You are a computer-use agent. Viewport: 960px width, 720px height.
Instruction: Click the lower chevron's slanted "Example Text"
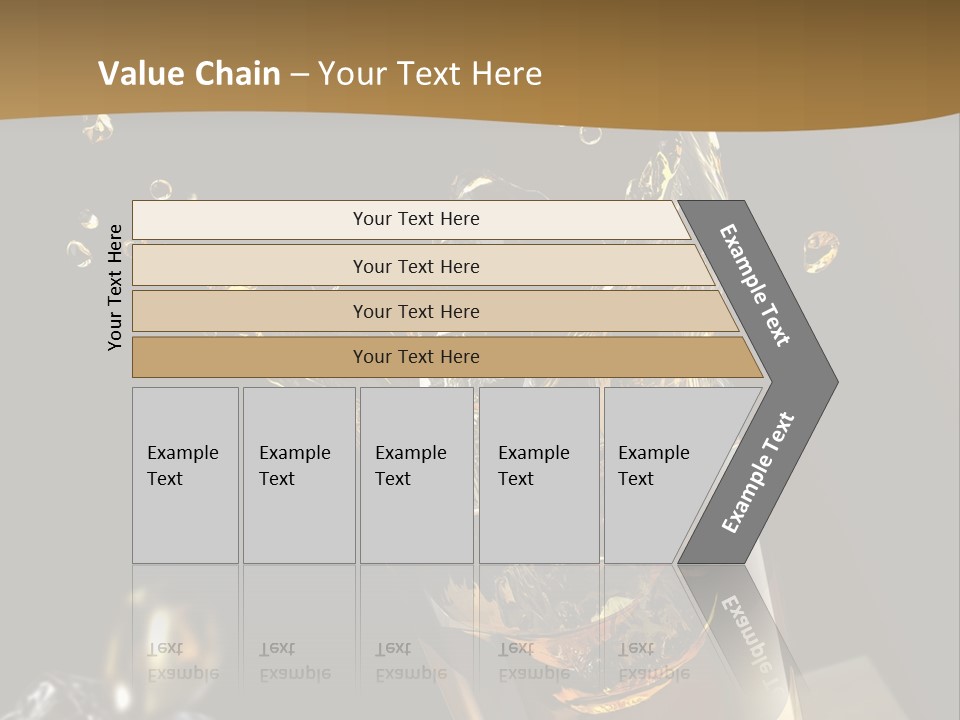pos(758,472)
